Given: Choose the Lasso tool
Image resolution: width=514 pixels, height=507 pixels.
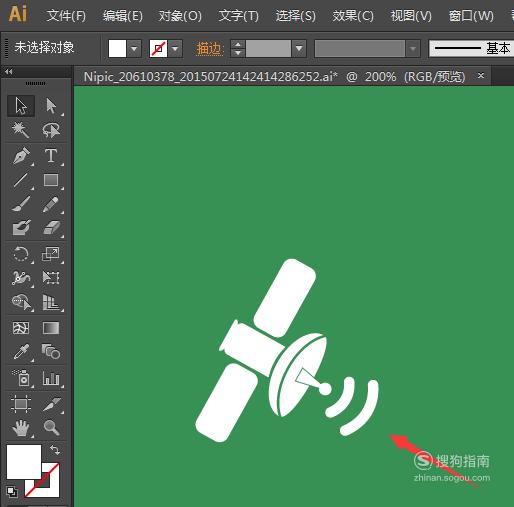Looking at the screenshot, I should pyautogui.click(x=51, y=130).
